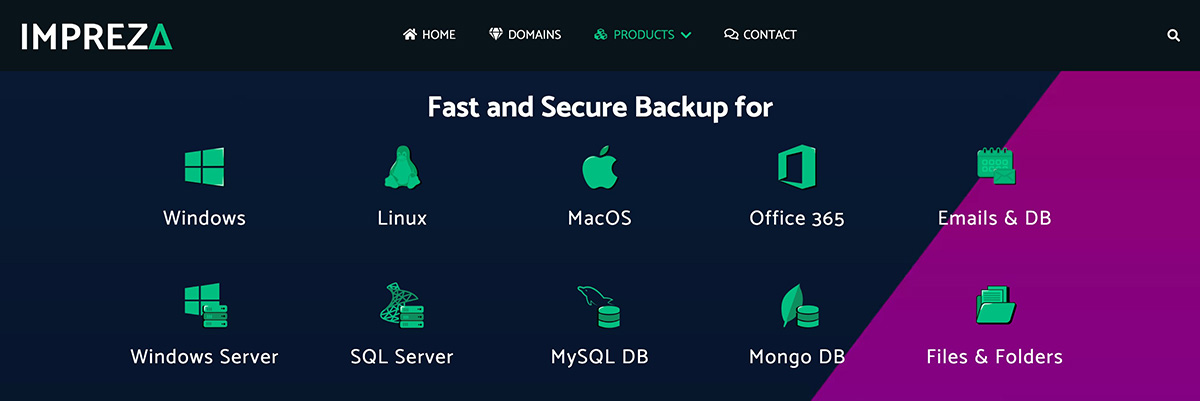
Task: Click the Mongo DB leaf icon
Action: coord(799,305)
